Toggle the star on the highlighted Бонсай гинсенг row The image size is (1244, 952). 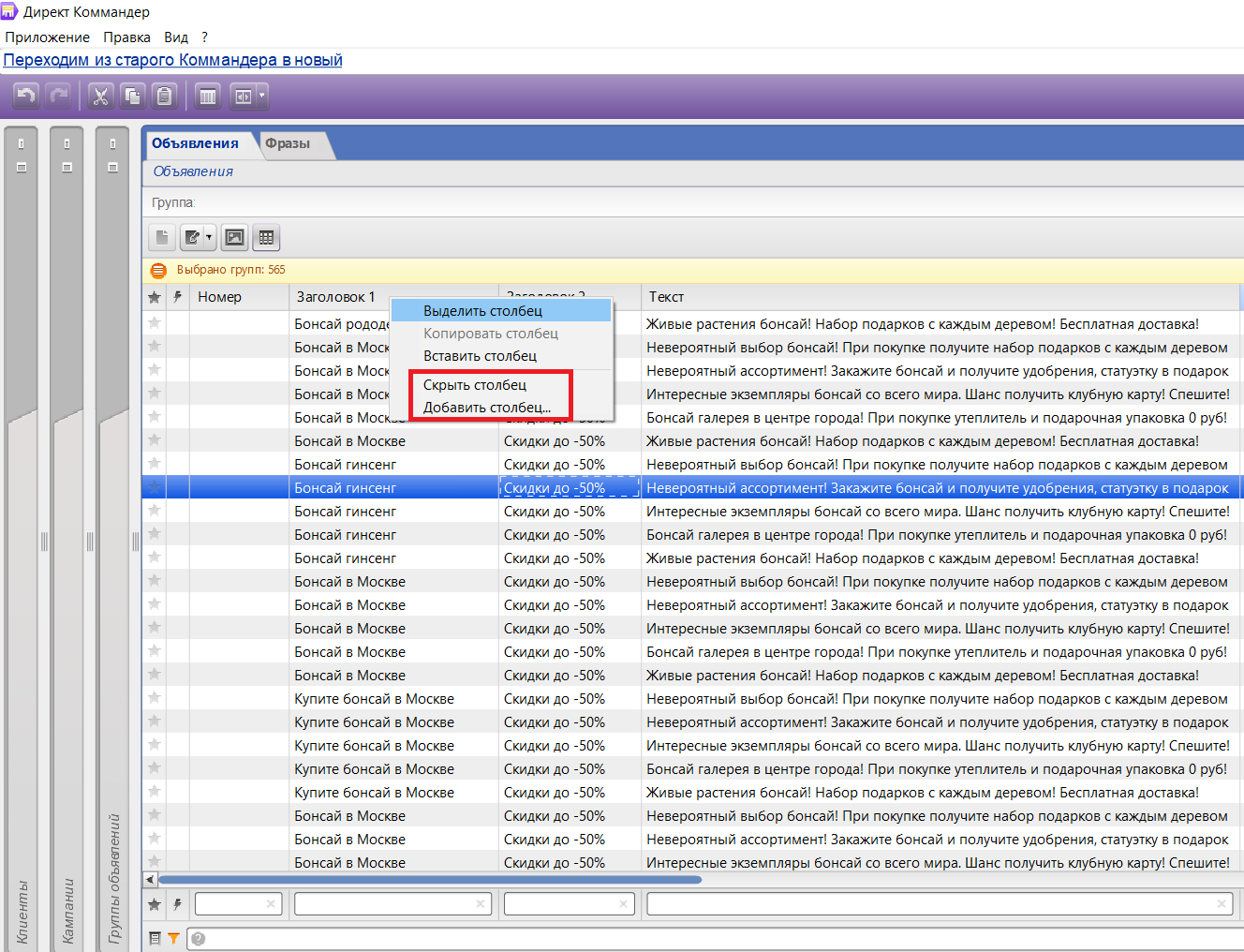pos(155,487)
